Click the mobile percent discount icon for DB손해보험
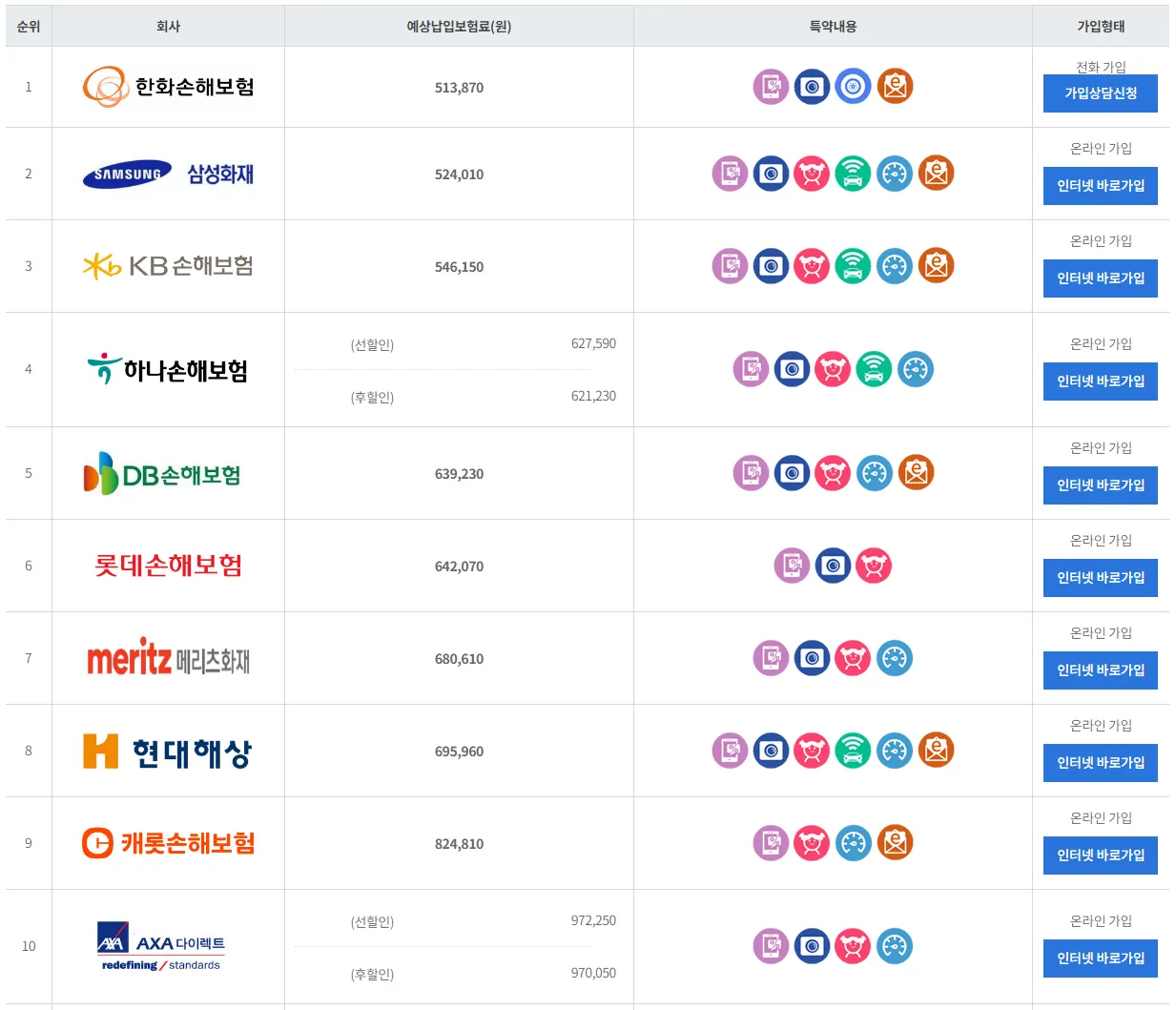Viewport: 1176px width, 1010px height. click(751, 473)
